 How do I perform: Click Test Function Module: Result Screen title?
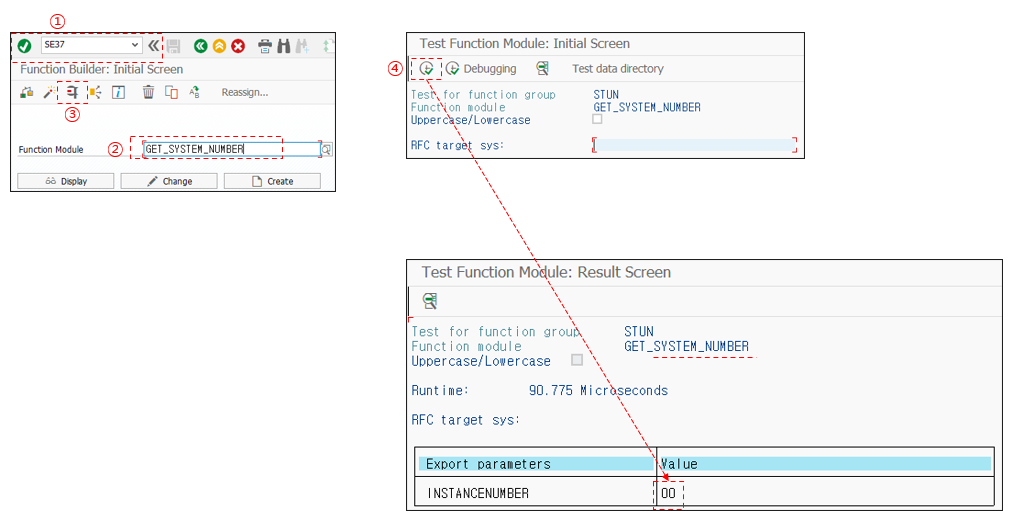546,272
